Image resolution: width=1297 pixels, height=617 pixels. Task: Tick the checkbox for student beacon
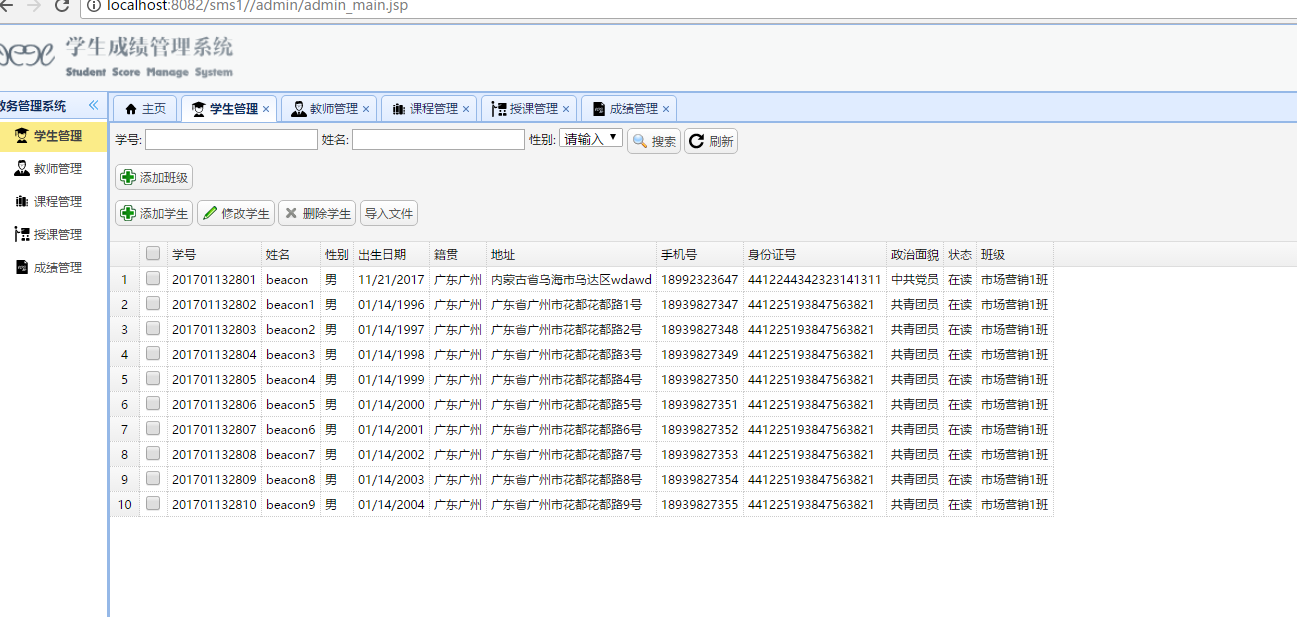153,279
